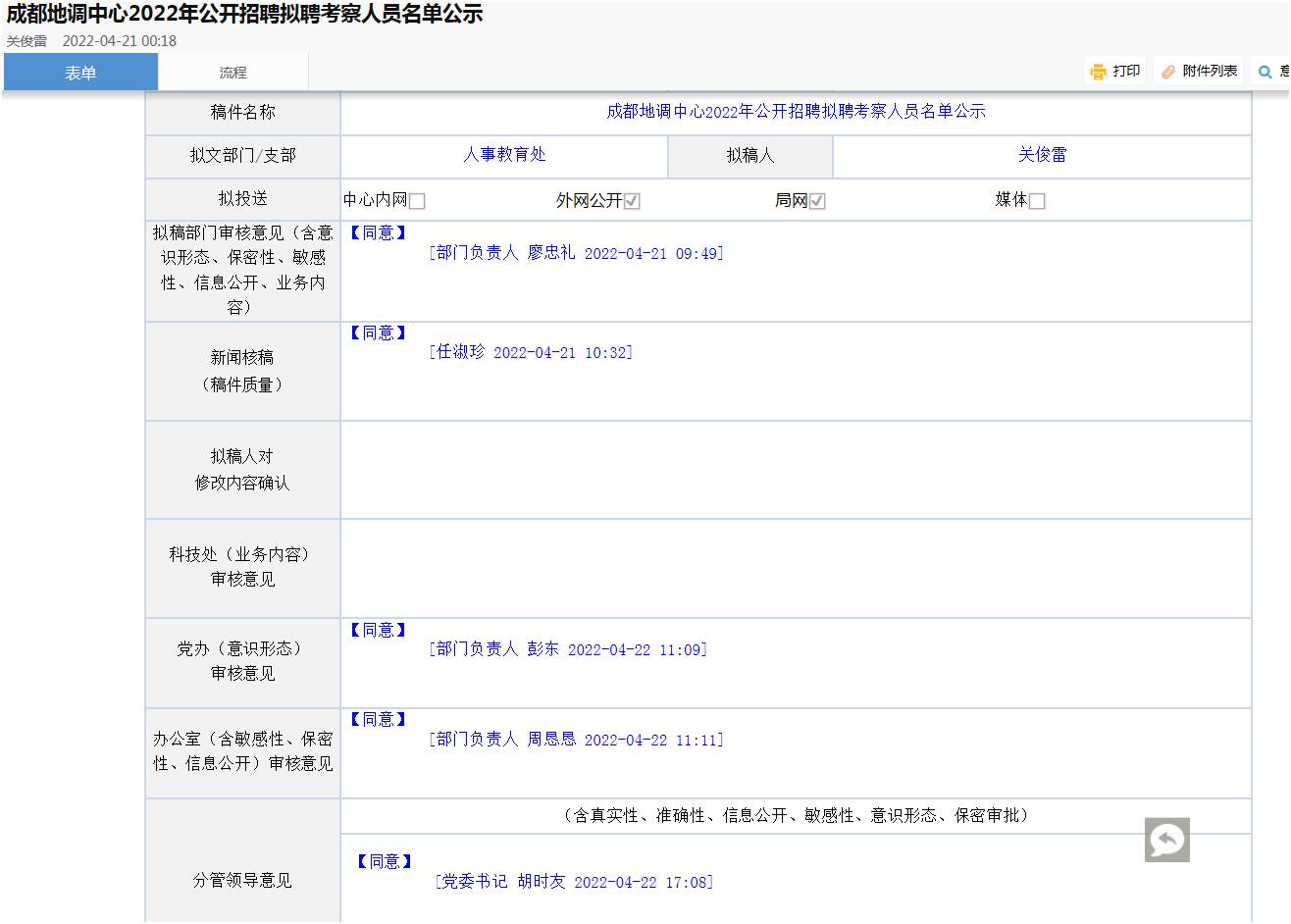Click the 党委书记 胡时友 approval entry

tap(574, 882)
